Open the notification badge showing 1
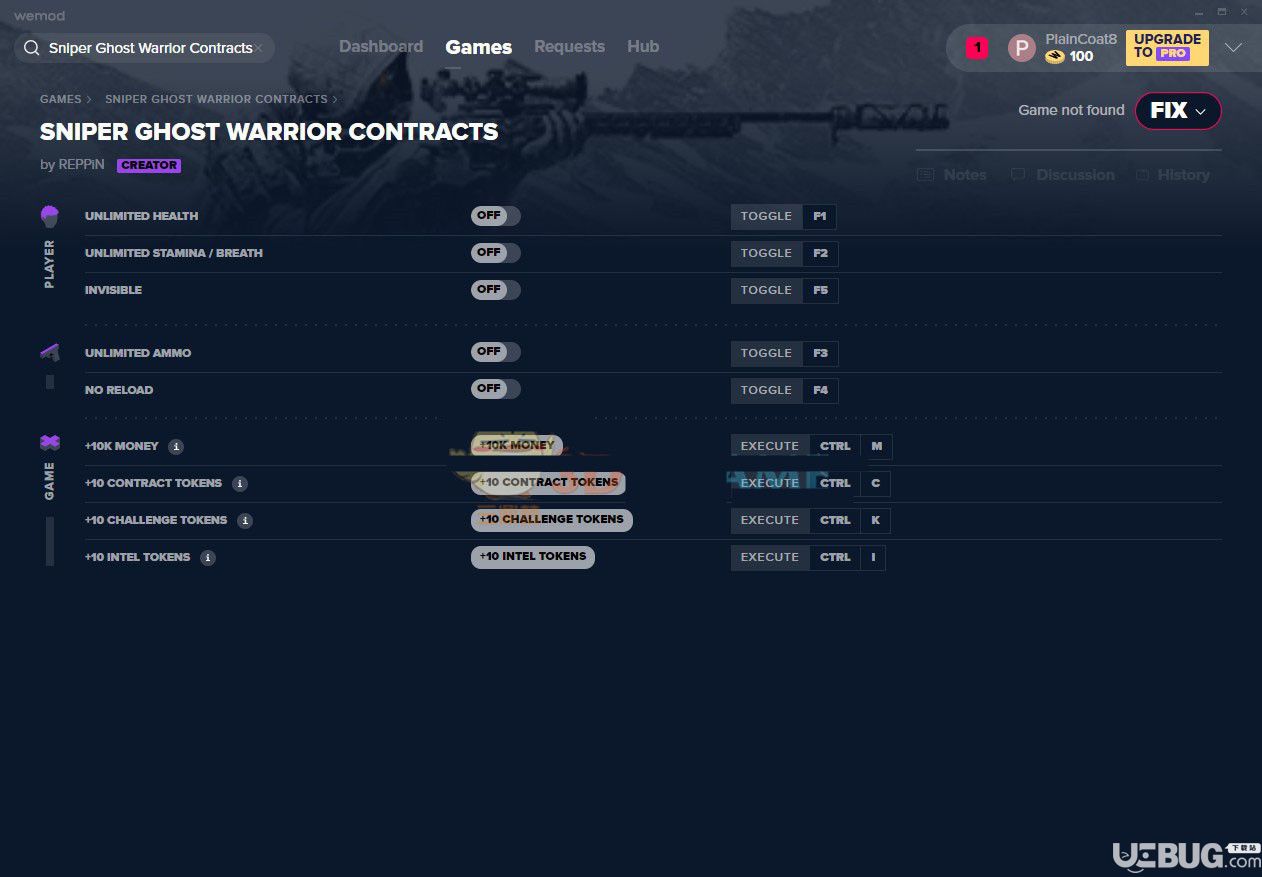The image size is (1262, 877). 977,47
